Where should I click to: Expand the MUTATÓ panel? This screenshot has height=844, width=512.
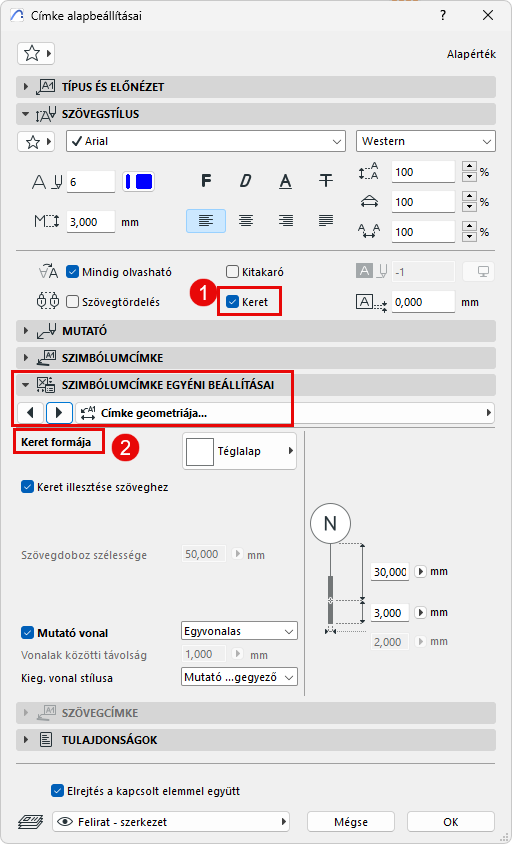256,330
